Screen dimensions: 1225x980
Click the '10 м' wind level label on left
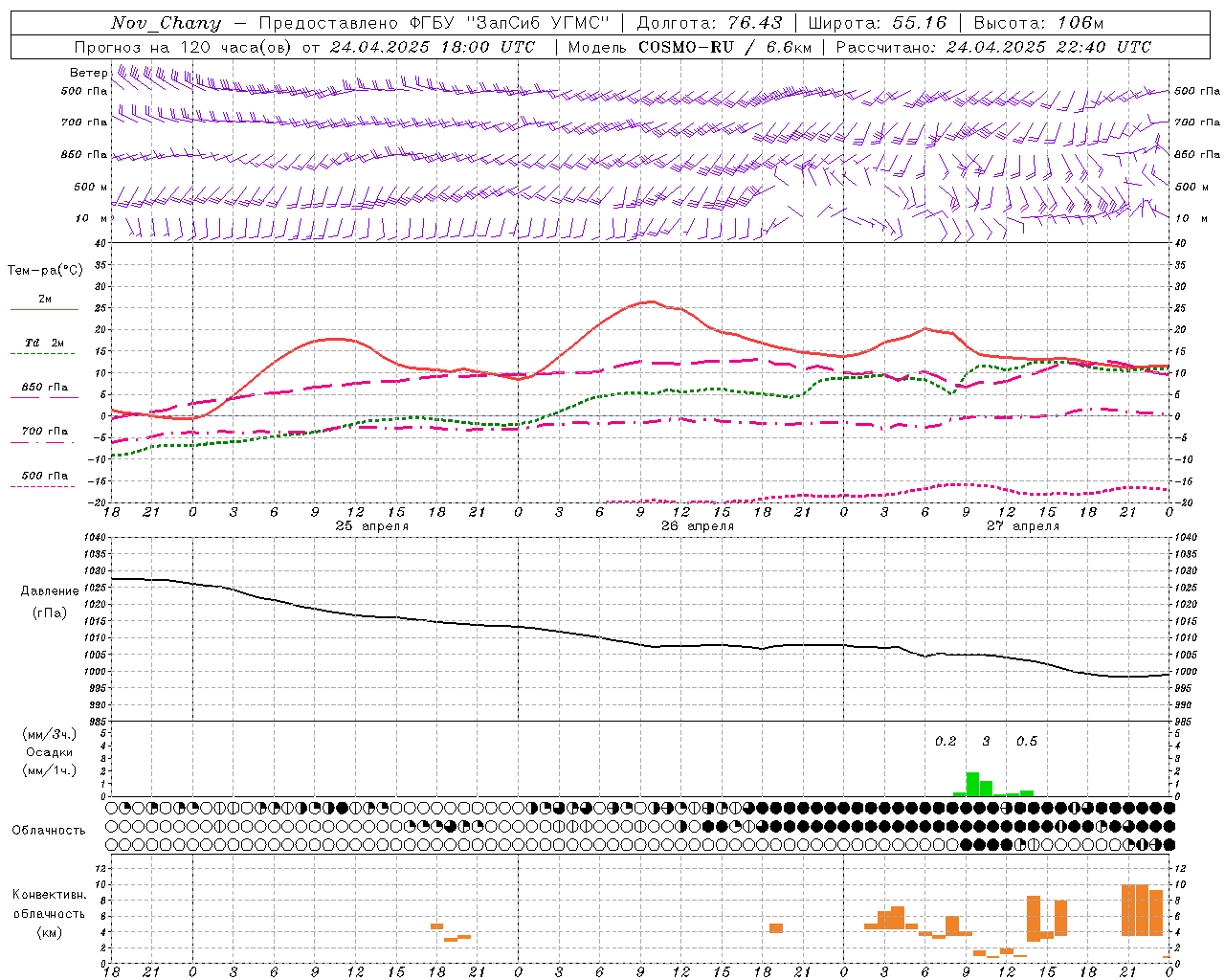(x=92, y=219)
